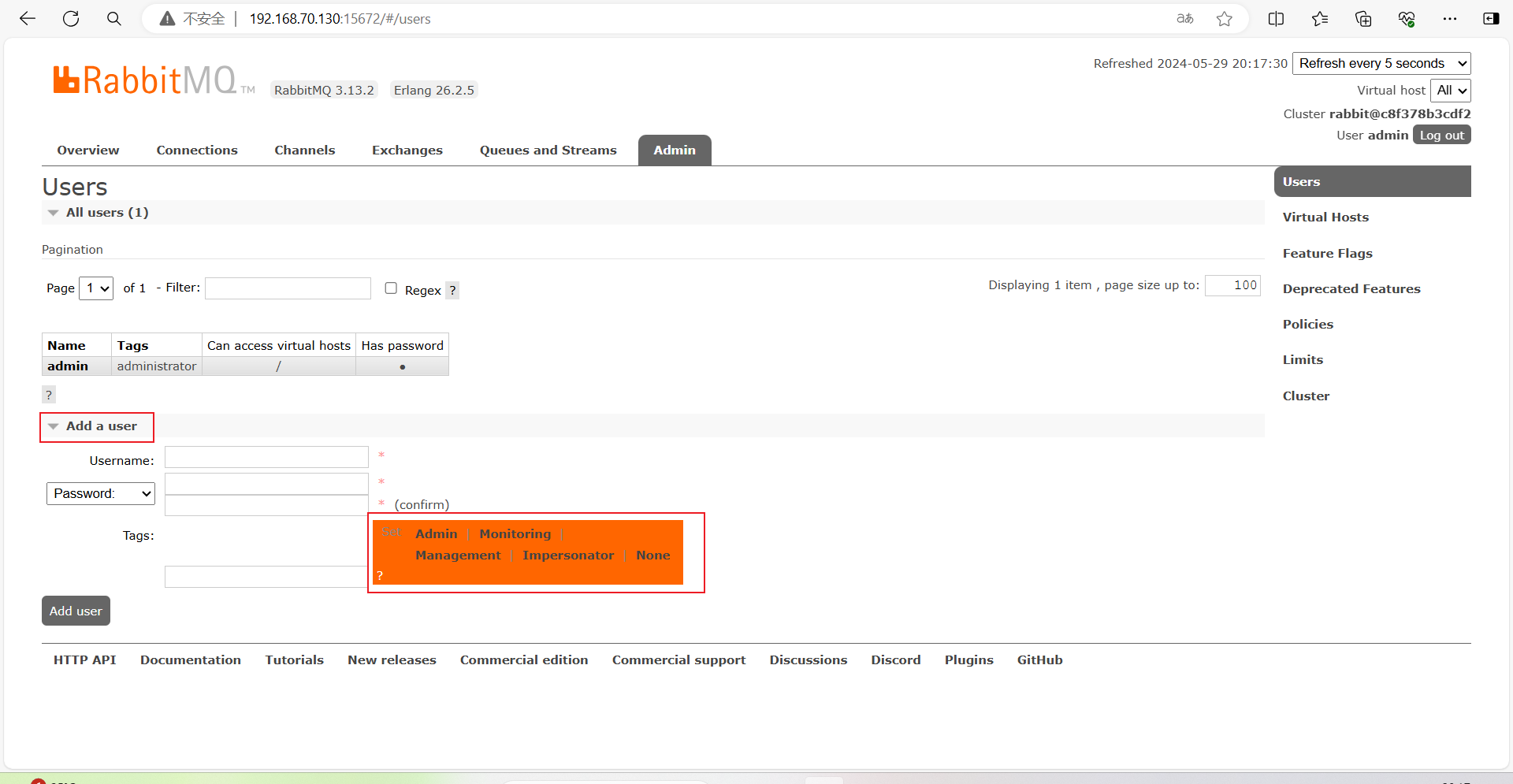Image resolution: width=1513 pixels, height=784 pixels.
Task: Enable the Regex checkbox
Action: tap(391, 288)
